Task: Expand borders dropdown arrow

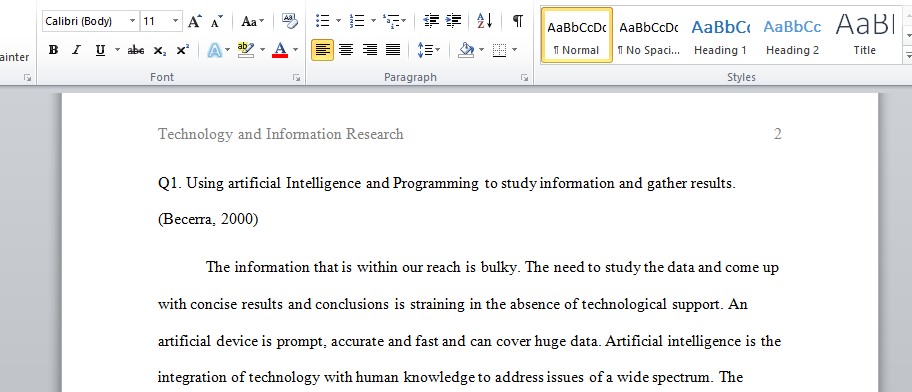Action: click(514, 50)
